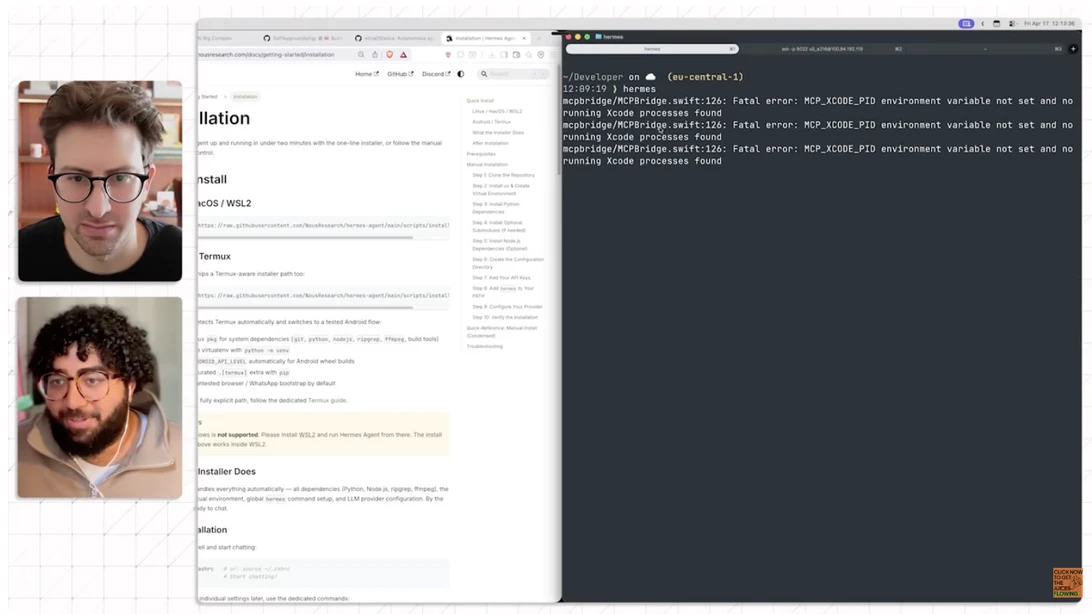
Task: Click the orange CLICK NOW overlay sticker
Action: 1066,583
